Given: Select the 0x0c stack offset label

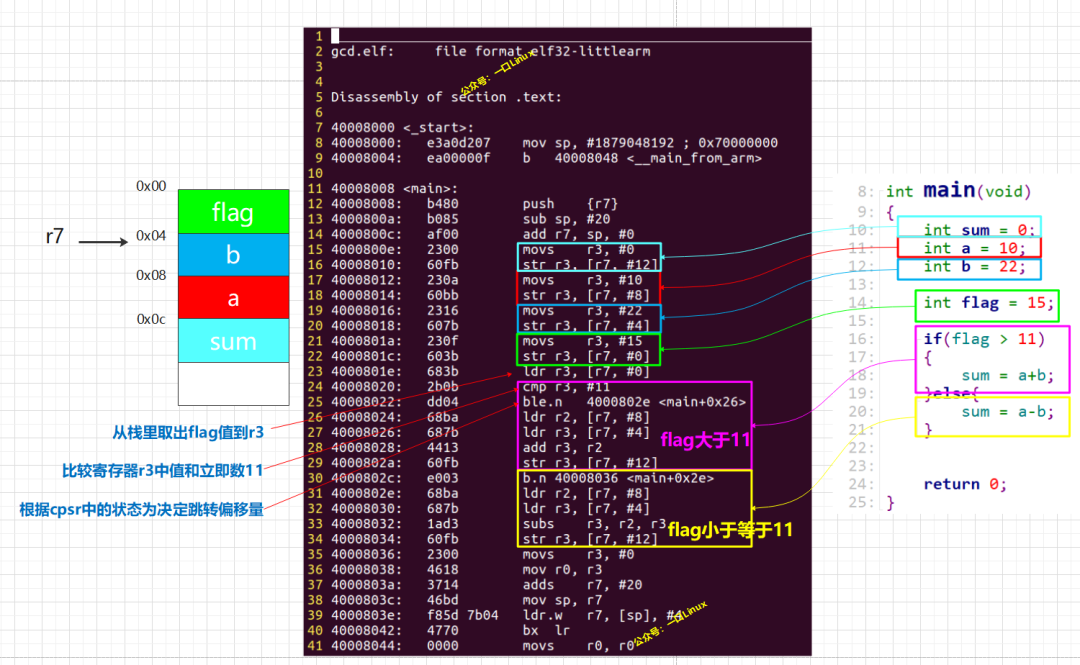Looking at the screenshot, I should 151,319.
